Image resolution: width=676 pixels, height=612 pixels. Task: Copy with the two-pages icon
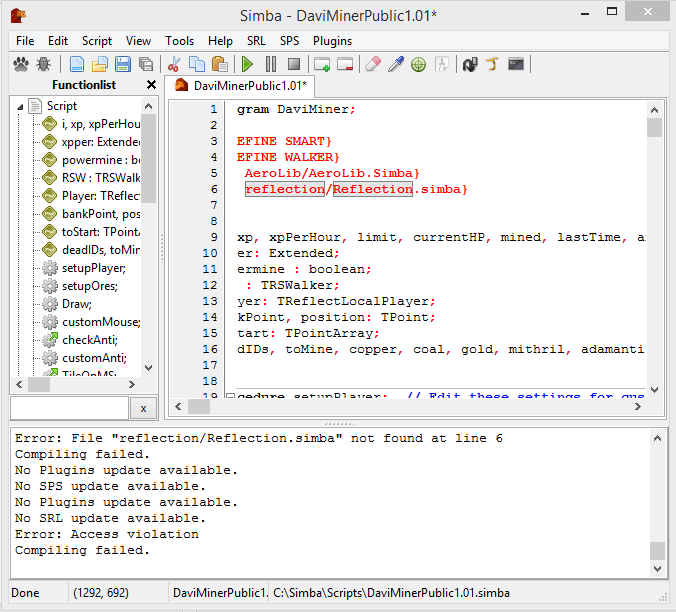(197, 65)
